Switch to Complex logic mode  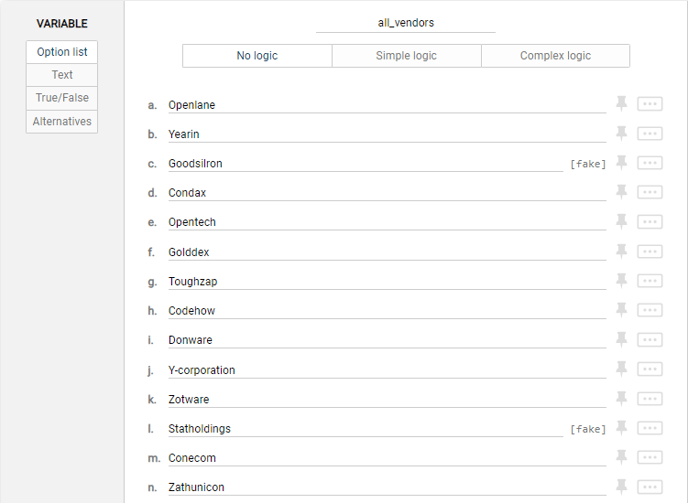(555, 56)
